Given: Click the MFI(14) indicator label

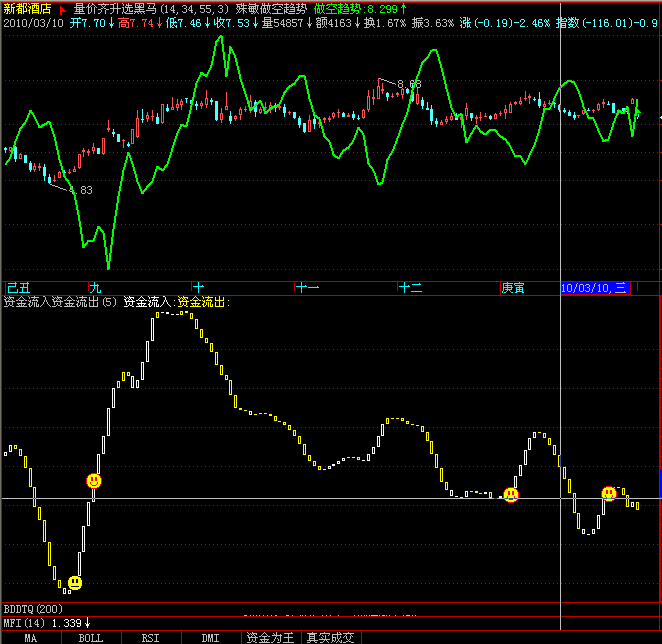Looking at the screenshot, I should click(26, 623).
